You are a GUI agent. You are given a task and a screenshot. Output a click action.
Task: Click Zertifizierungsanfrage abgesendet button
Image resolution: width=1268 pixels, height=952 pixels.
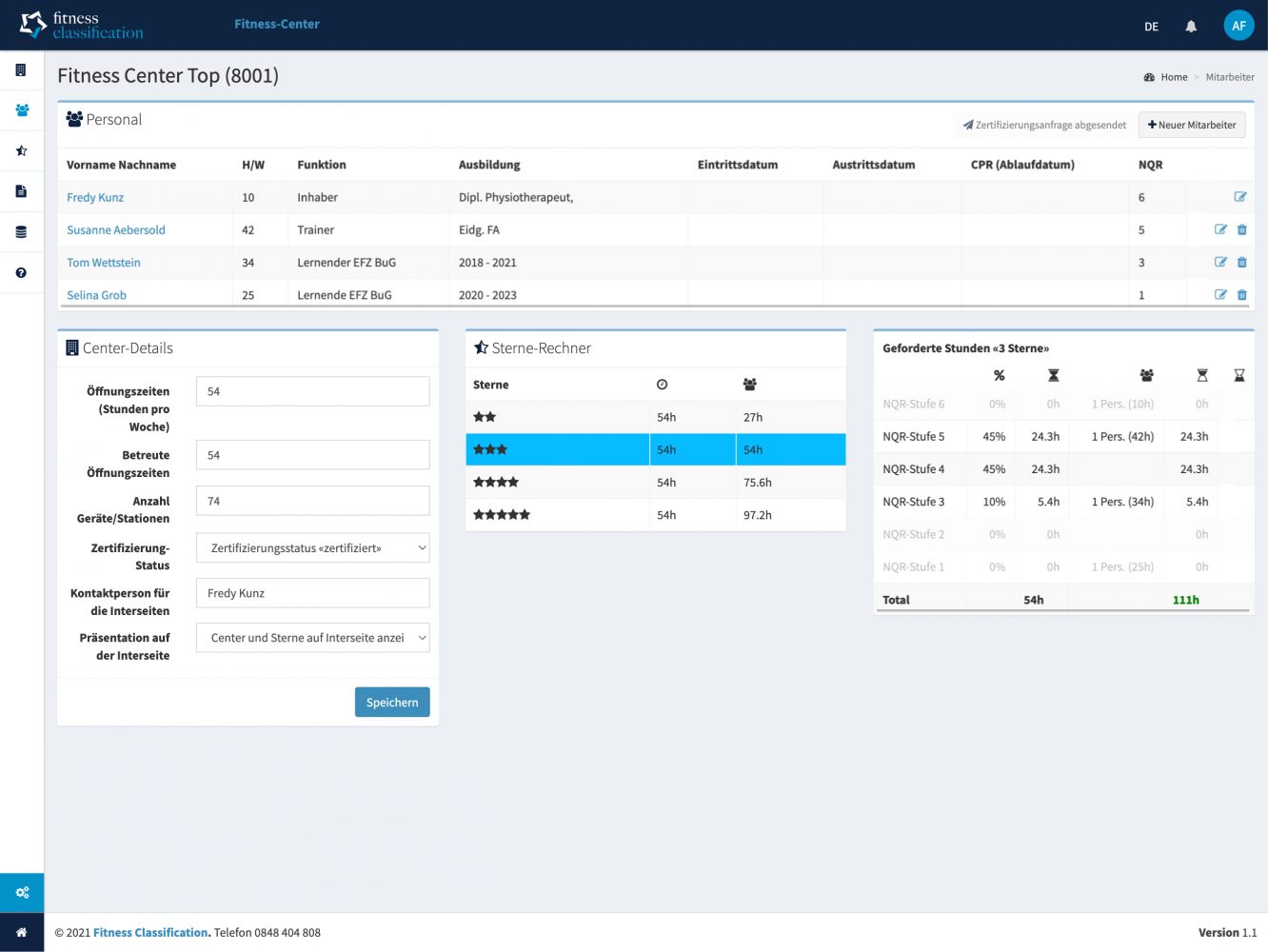tap(1044, 125)
